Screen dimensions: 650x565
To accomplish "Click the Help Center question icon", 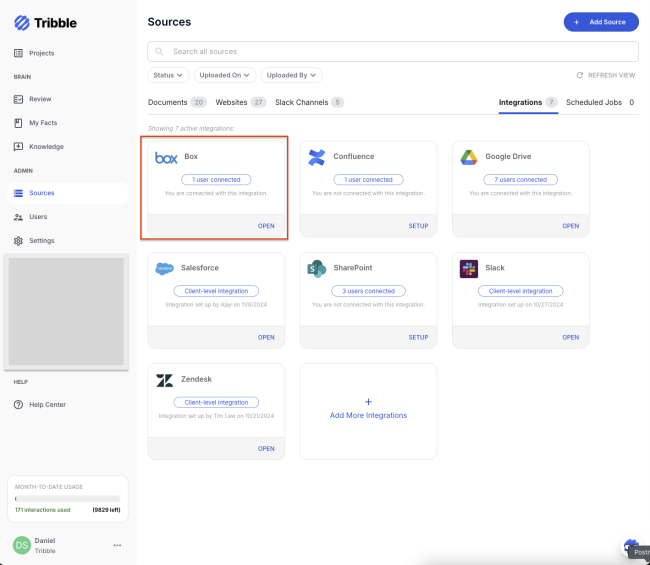I will click(18, 405).
